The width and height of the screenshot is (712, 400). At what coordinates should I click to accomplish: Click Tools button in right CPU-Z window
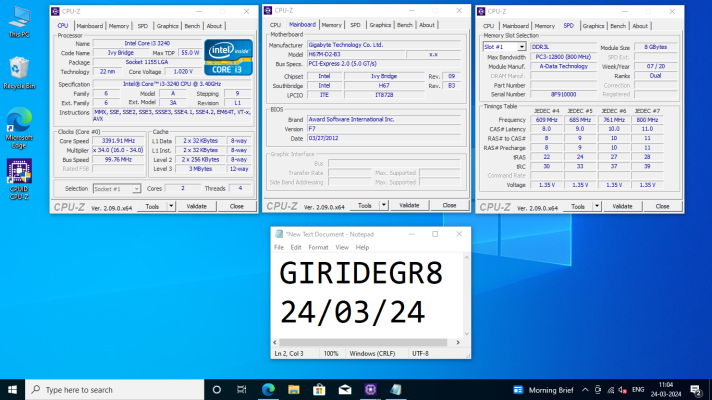pos(578,206)
